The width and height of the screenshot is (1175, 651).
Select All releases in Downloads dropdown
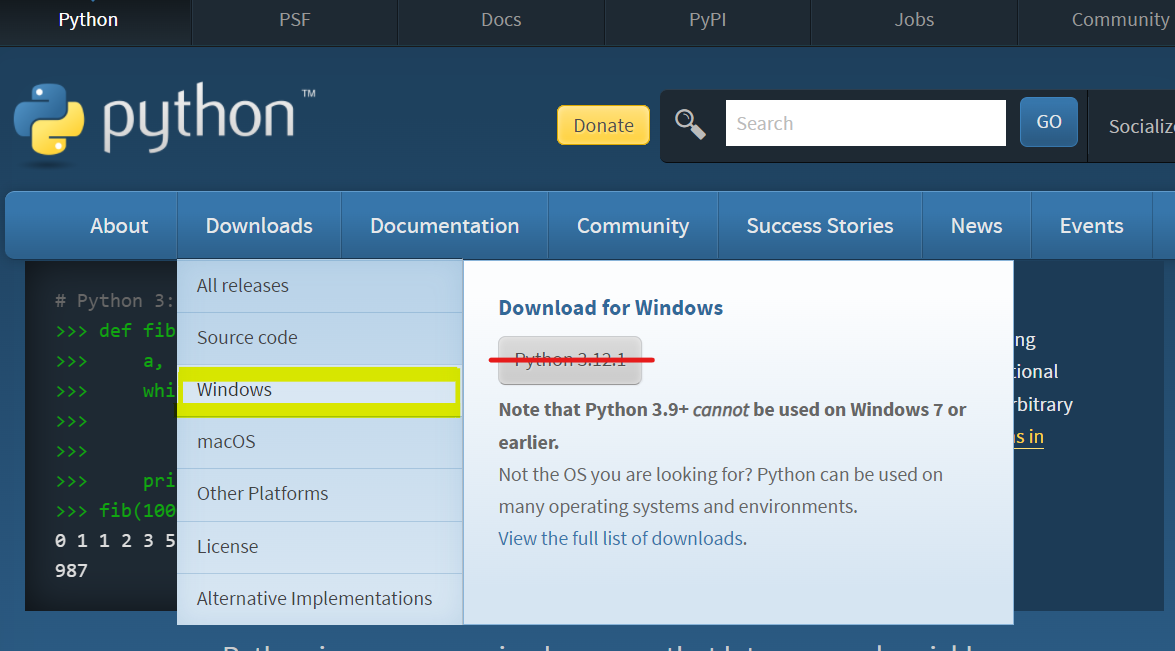320,286
